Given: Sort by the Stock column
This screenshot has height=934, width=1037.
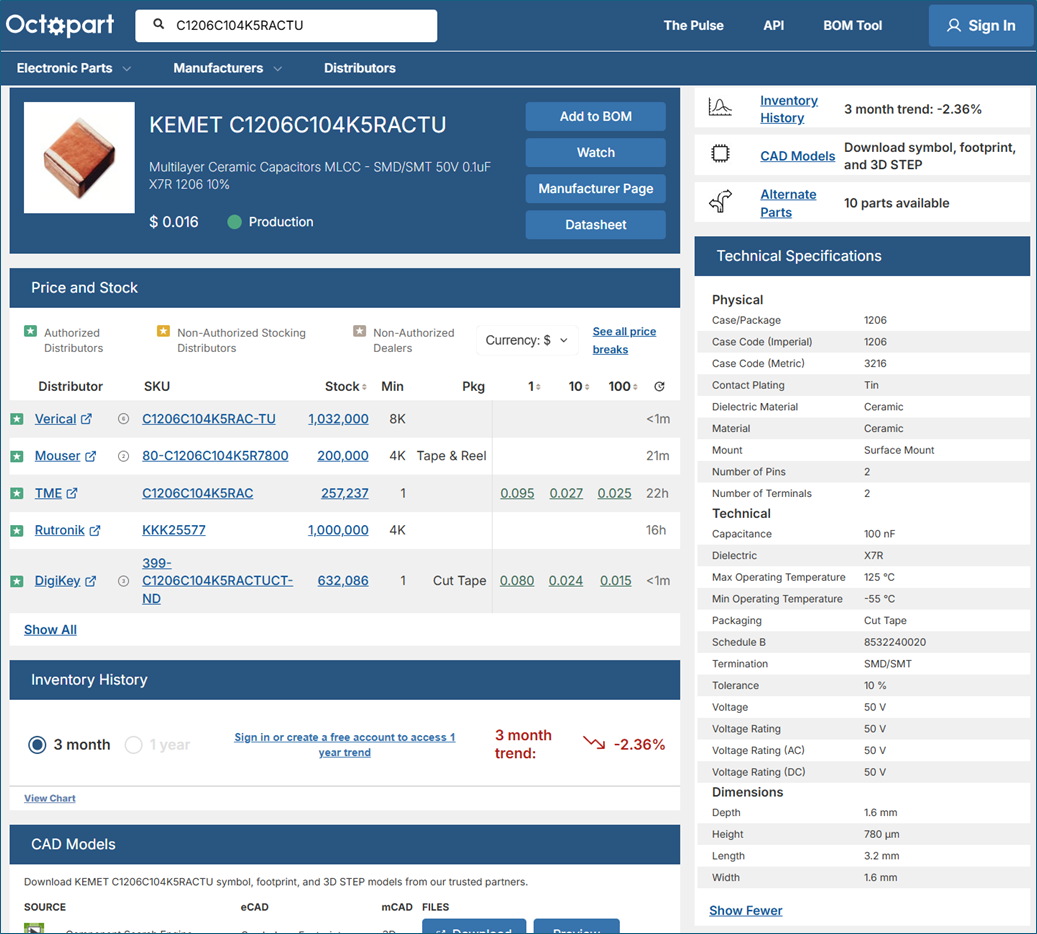Looking at the screenshot, I should [x=346, y=386].
